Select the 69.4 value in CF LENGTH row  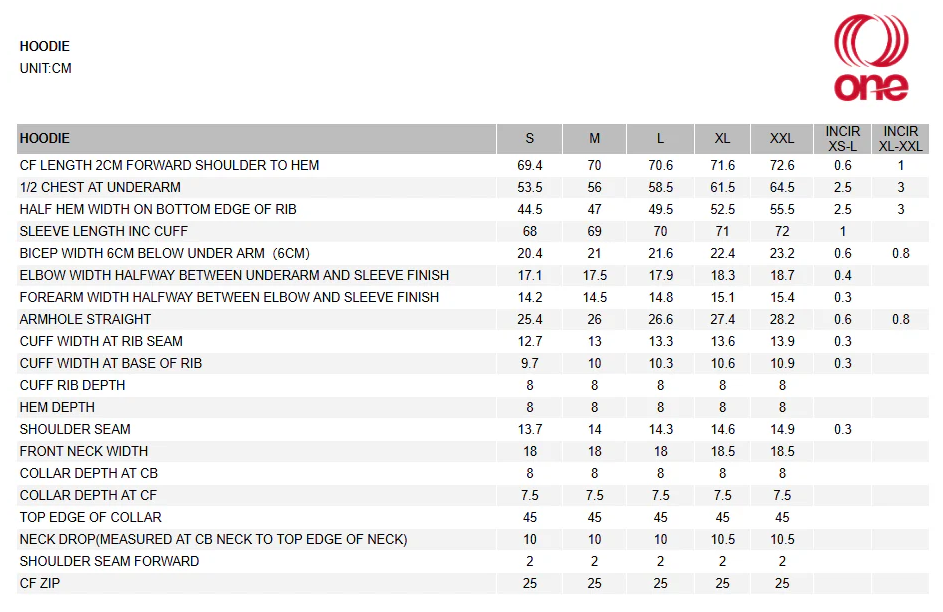point(530,165)
